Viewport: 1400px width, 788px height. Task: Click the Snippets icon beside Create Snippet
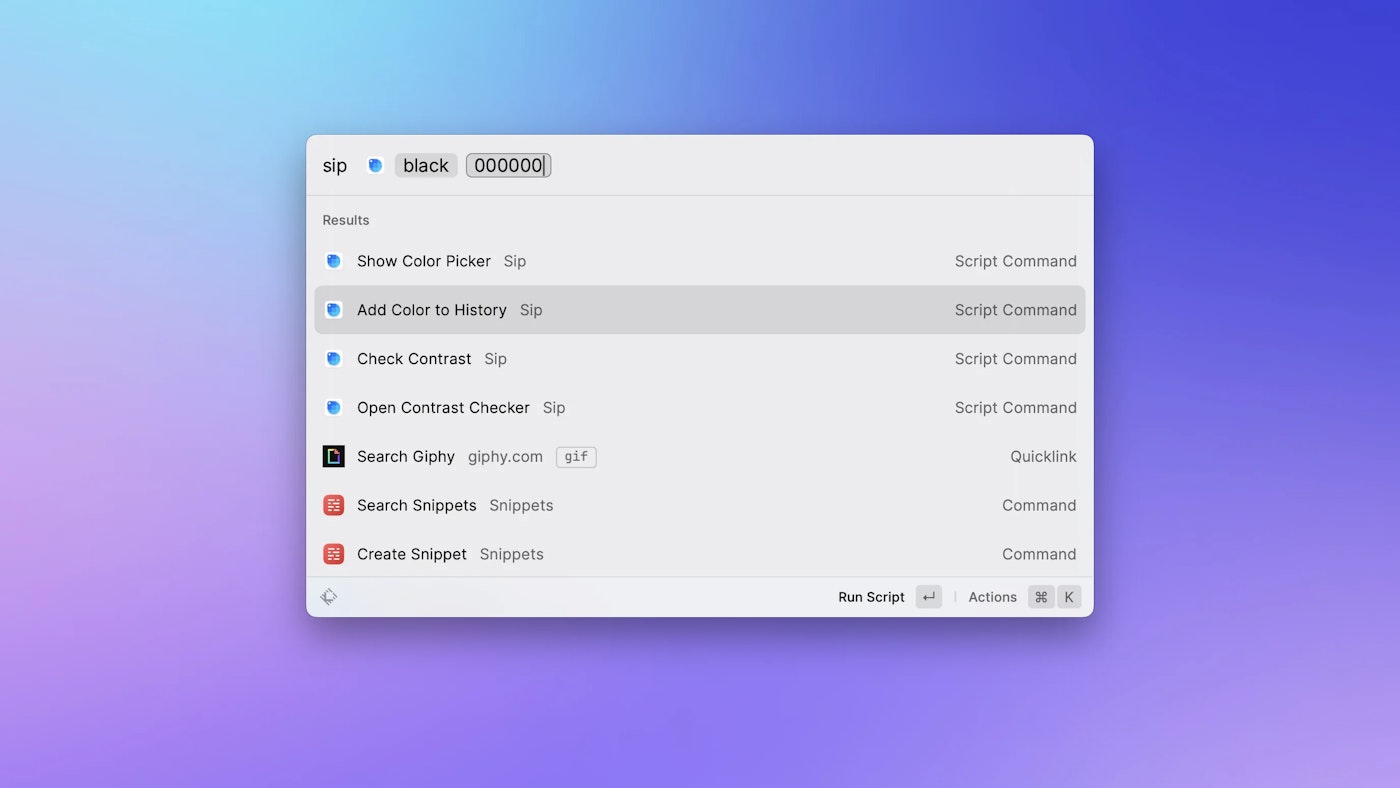(334, 554)
